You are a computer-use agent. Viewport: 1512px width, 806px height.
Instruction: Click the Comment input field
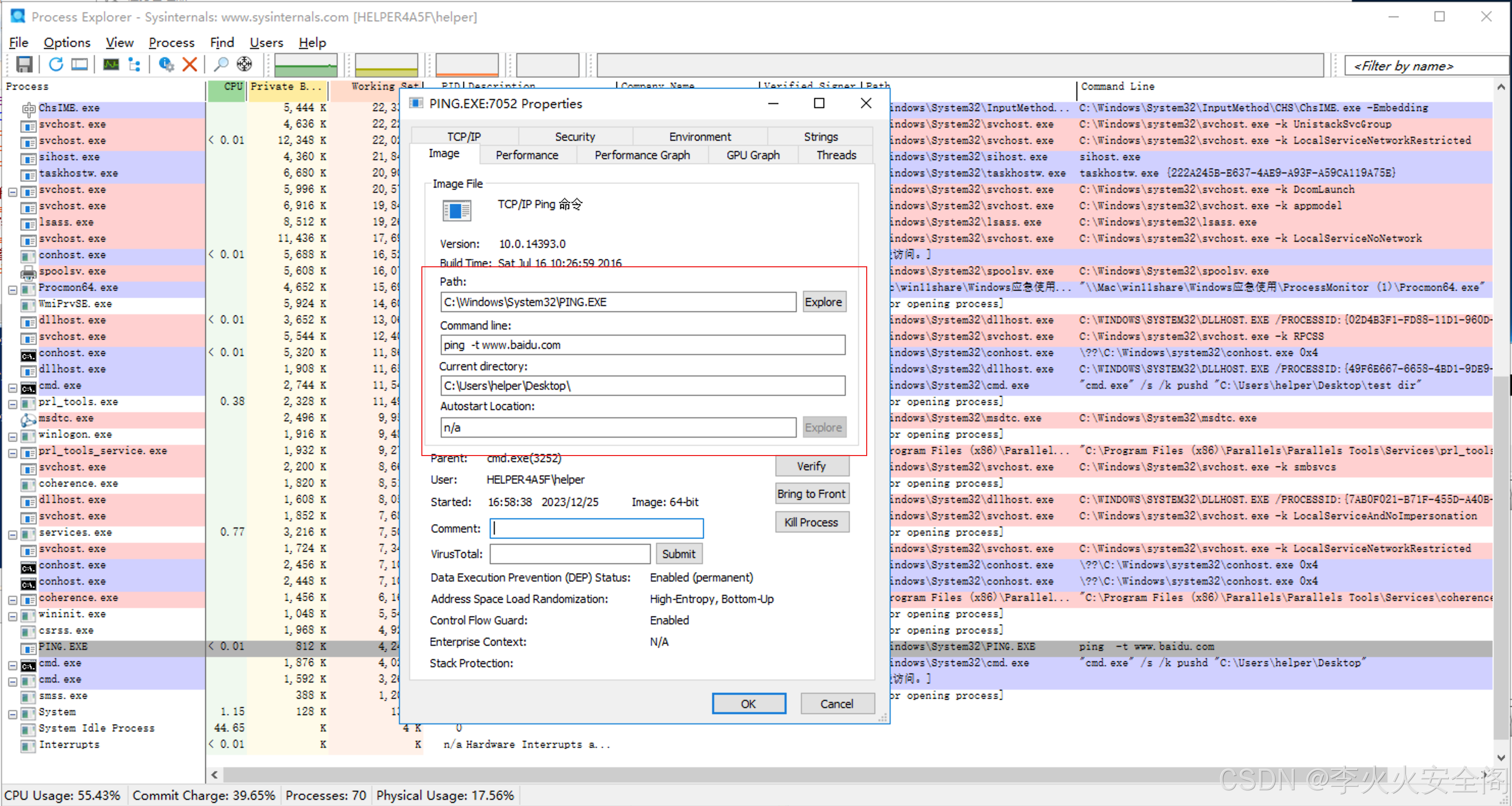[596, 528]
